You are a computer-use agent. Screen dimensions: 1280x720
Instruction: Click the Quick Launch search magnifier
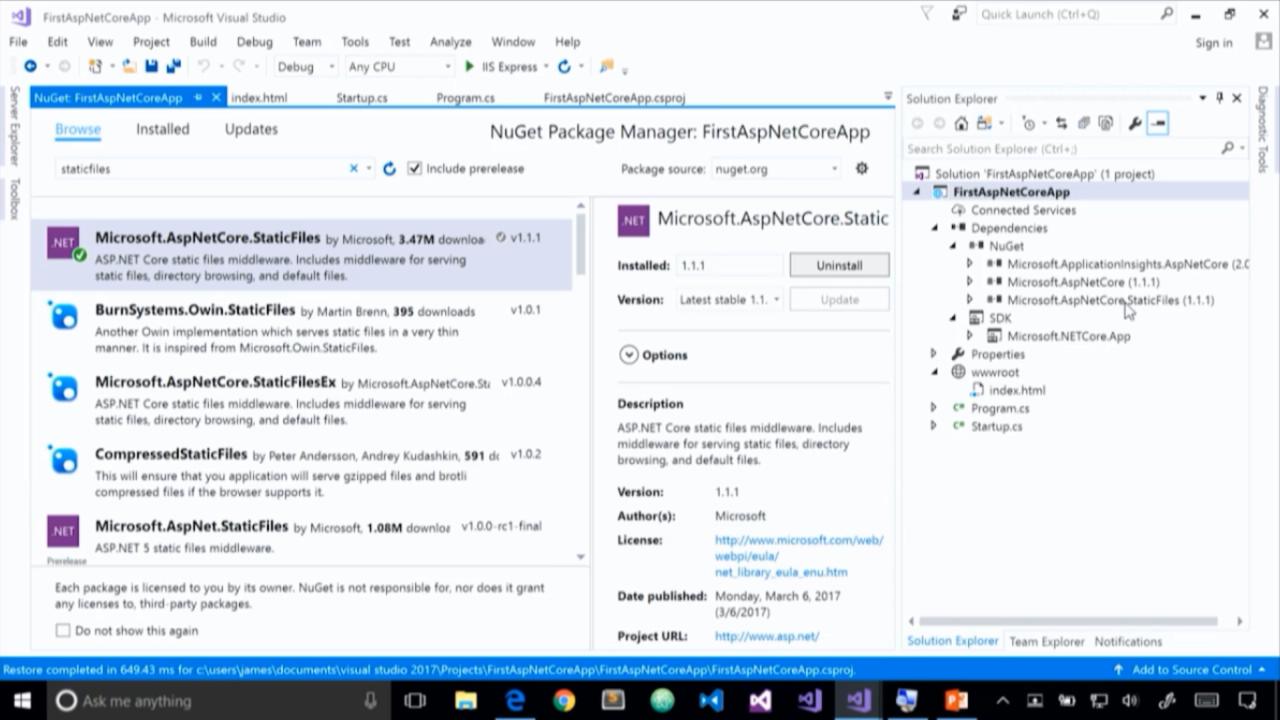click(1167, 14)
